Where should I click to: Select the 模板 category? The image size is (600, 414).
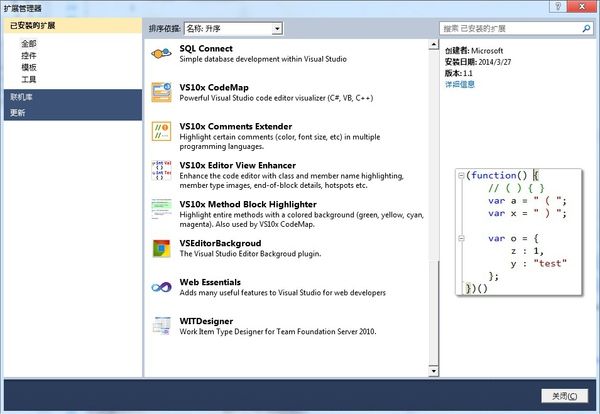[29, 67]
